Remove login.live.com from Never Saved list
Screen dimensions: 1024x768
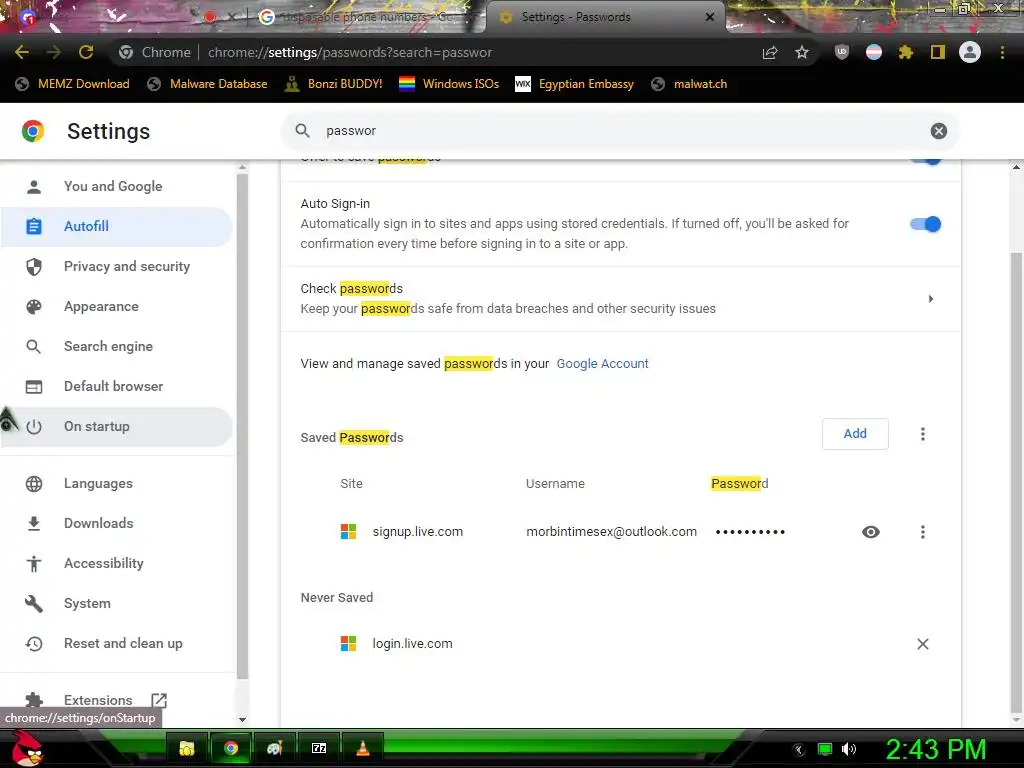[x=922, y=644]
